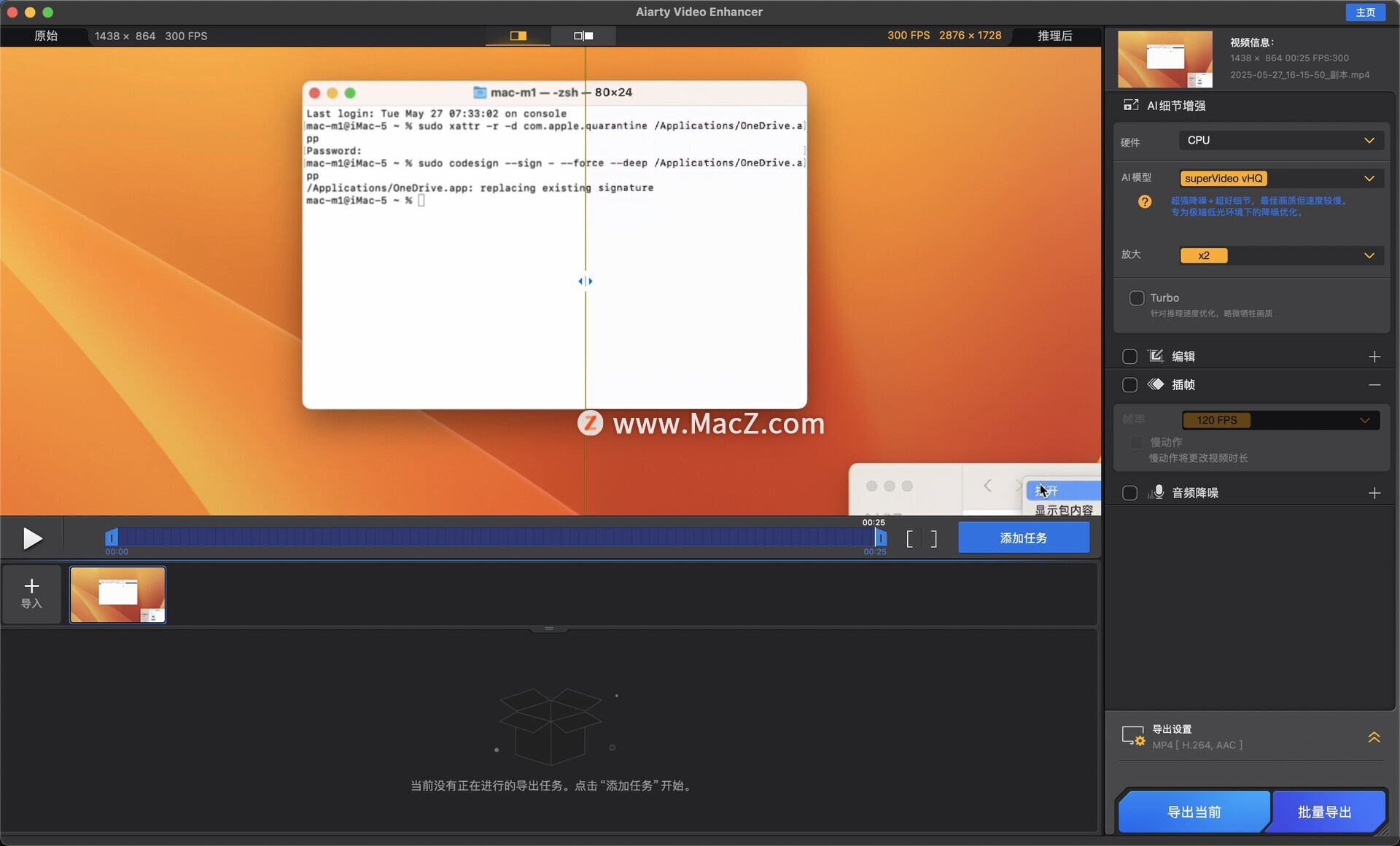Click the 00:00 timeline start label
Image resolution: width=1400 pixels, height=846 pixels.
click(117, 552)
